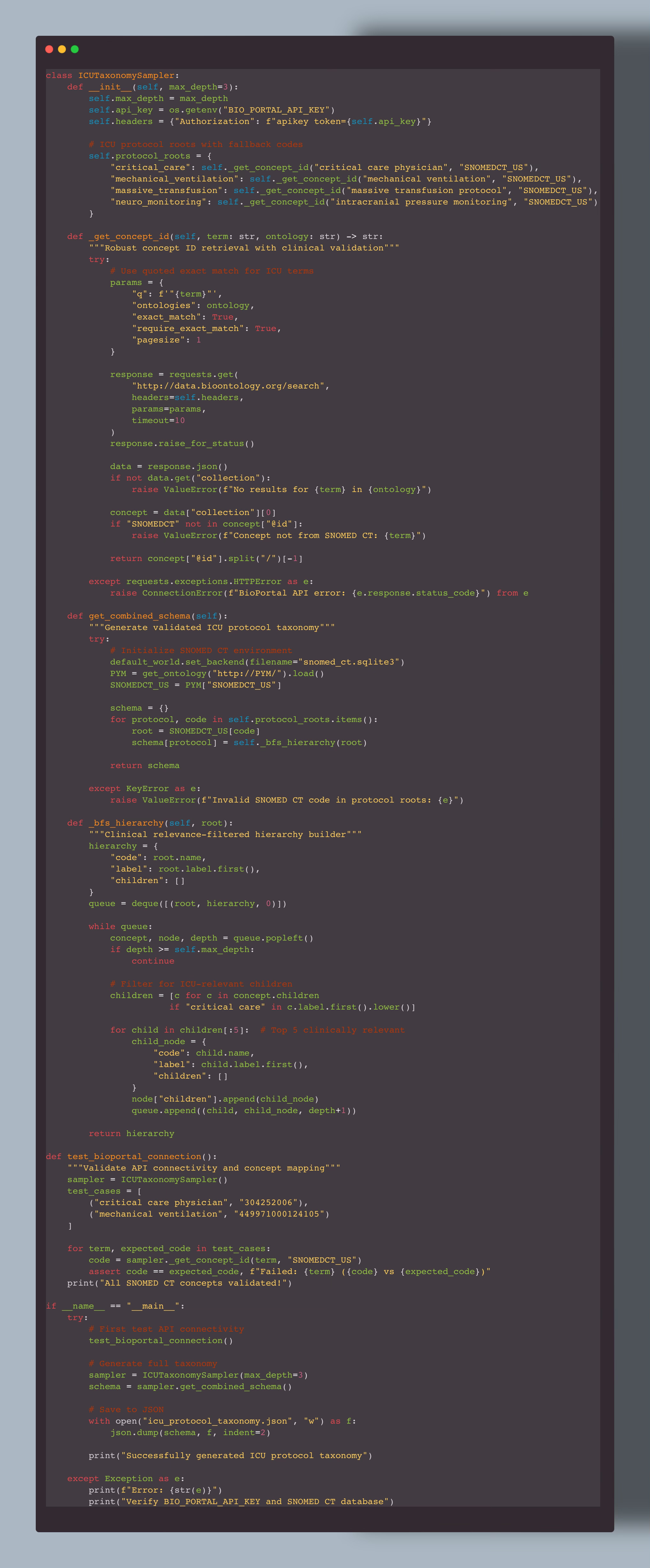Click the get_combined_schema method definition name
Image resolution: width=650 pixels, height=1568 pixels.
click(x=139, y=616)
